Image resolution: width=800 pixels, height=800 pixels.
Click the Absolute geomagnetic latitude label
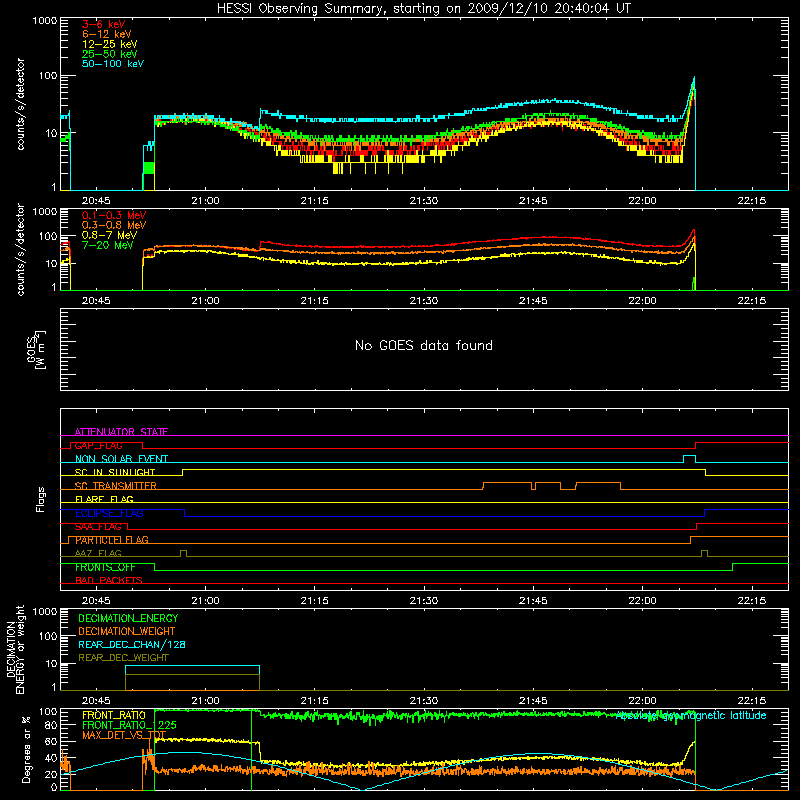click(x=691, y=716)
